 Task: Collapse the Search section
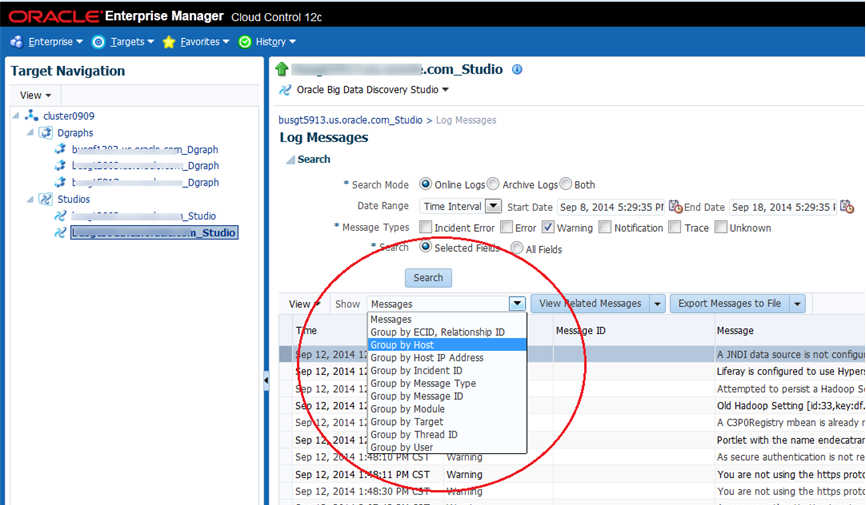pos(290,160)
